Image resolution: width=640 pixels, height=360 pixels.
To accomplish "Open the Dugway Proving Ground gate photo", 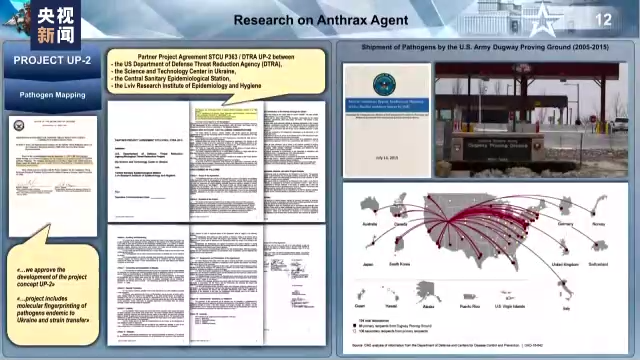I will (x=531, y=120).
